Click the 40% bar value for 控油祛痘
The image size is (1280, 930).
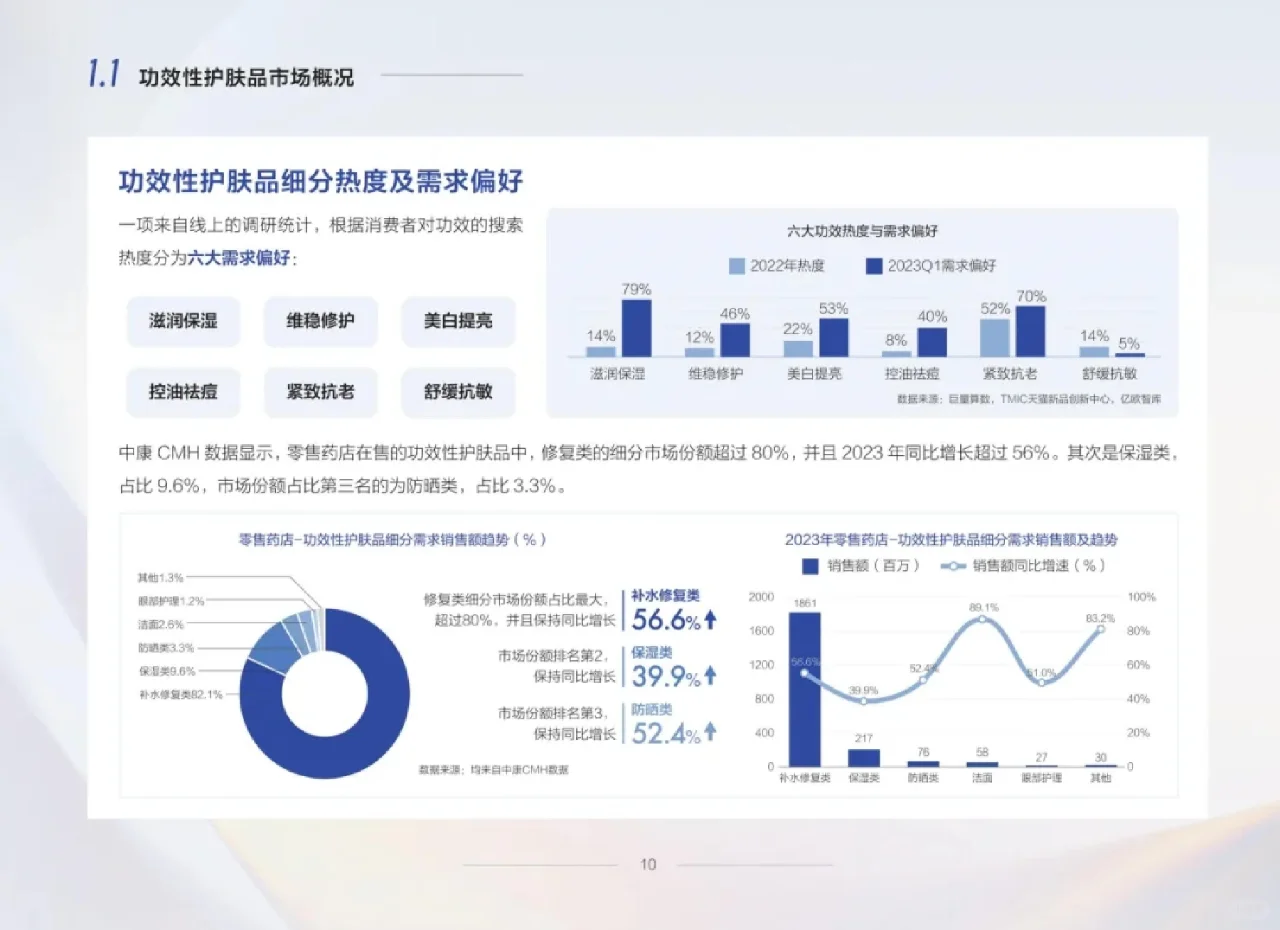932,318
